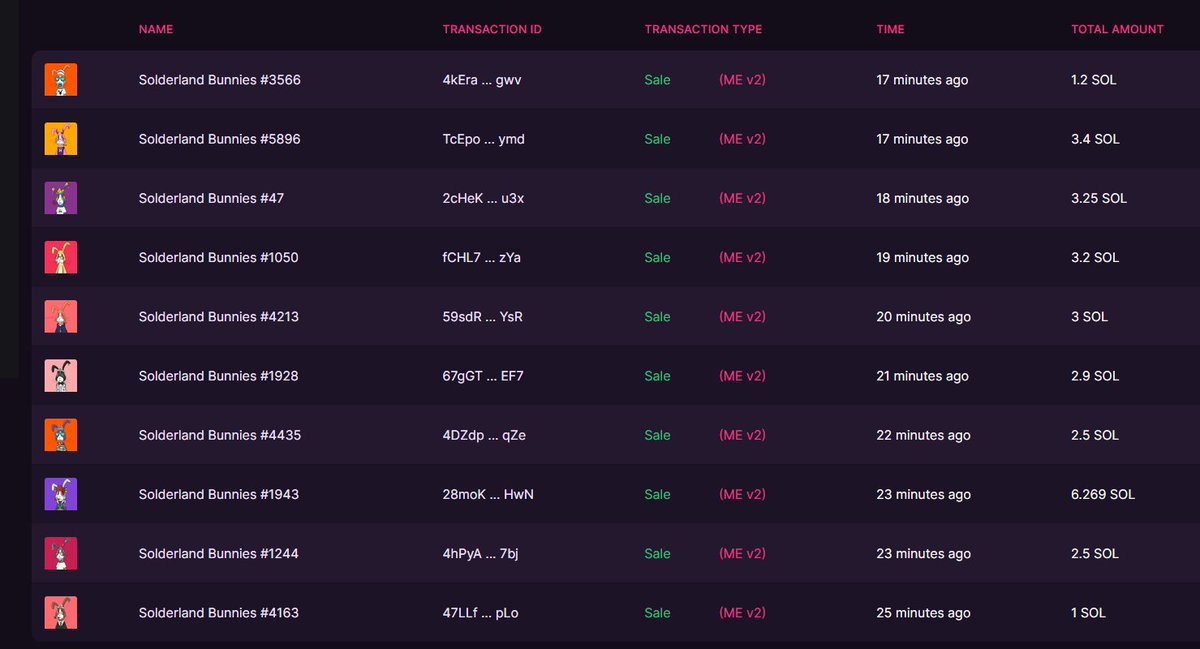
Task: Open transaction 28moK ... HwN
Action: (x=488, y=494)
